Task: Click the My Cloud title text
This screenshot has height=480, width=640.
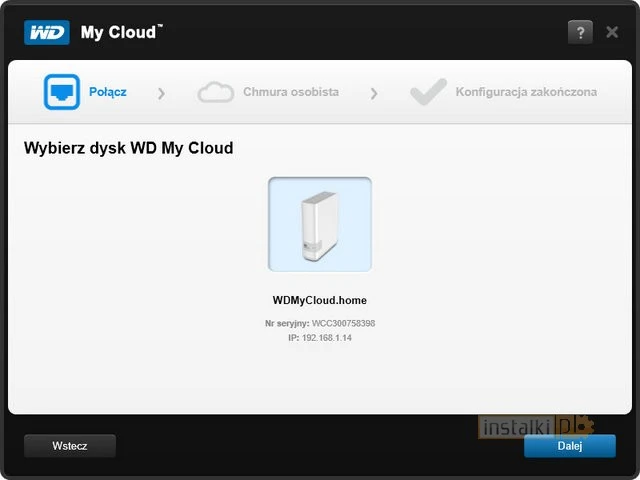Action: click(121, 32)
